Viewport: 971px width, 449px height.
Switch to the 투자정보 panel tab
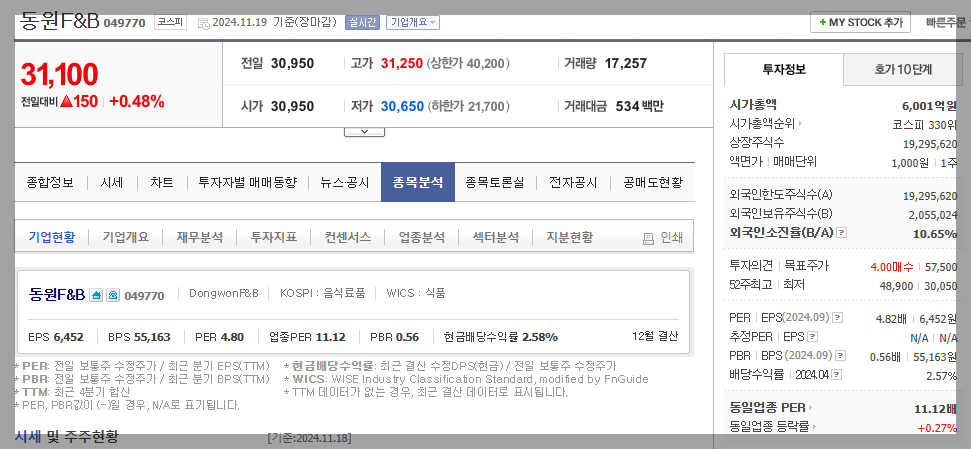[x=784, y=69]
